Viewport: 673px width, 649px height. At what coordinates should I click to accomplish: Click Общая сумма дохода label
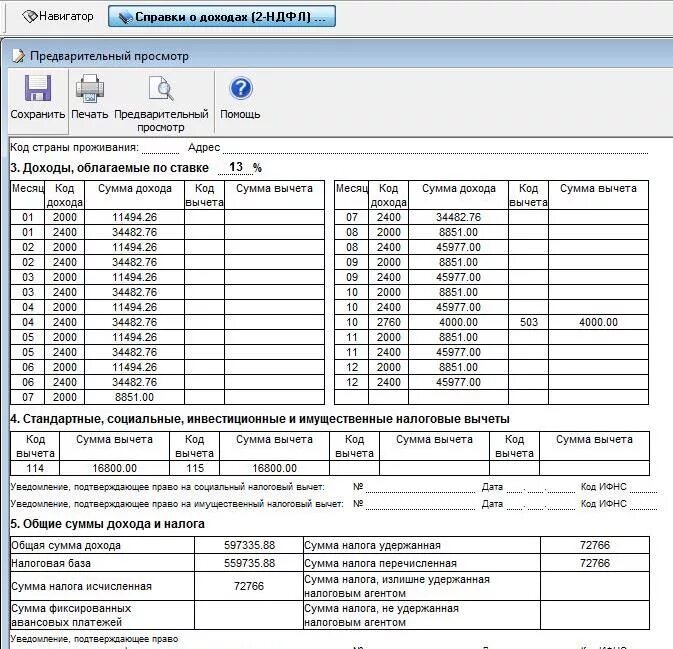66,546
